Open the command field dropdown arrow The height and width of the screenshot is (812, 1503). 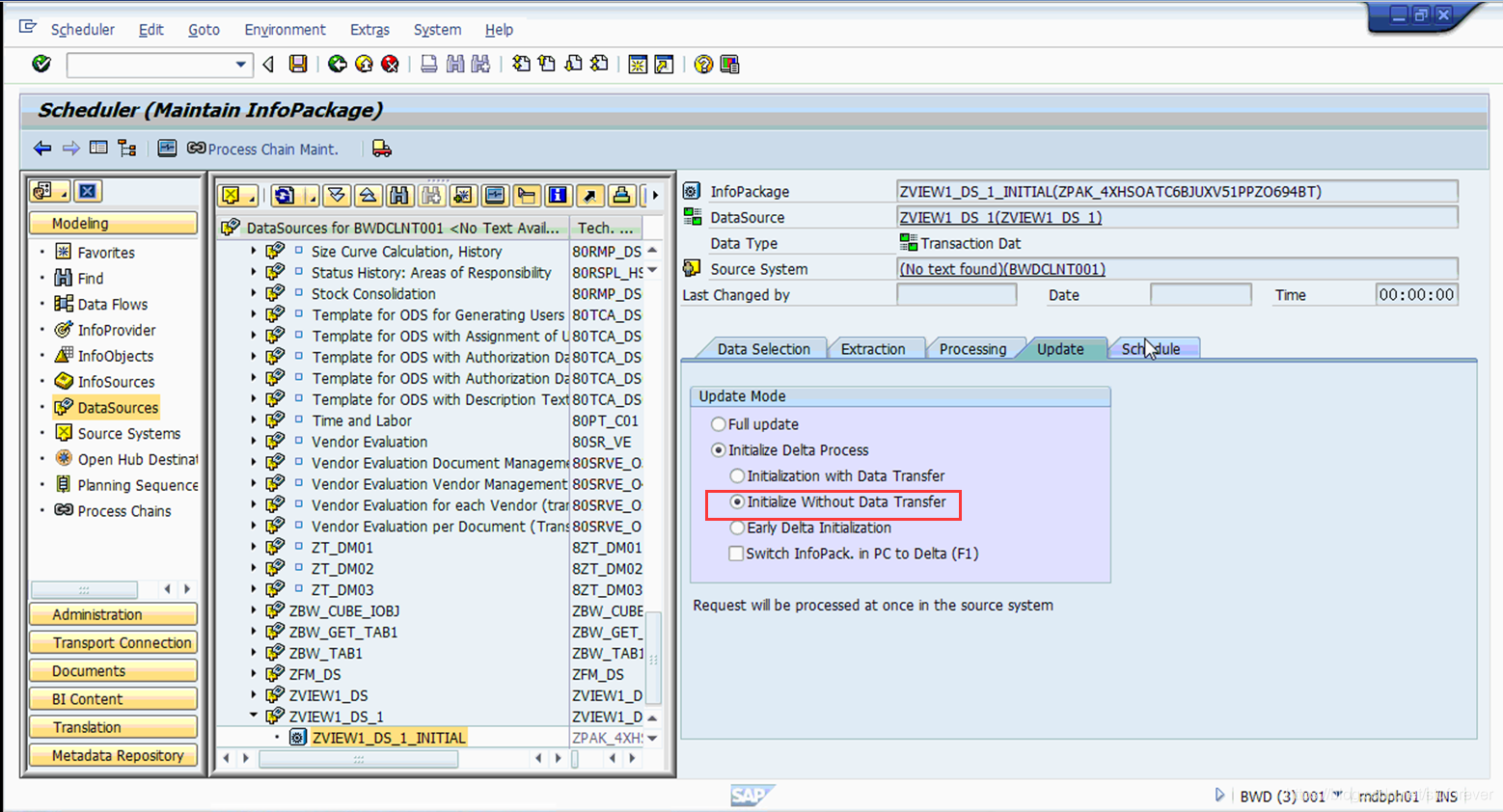point(241,65)
